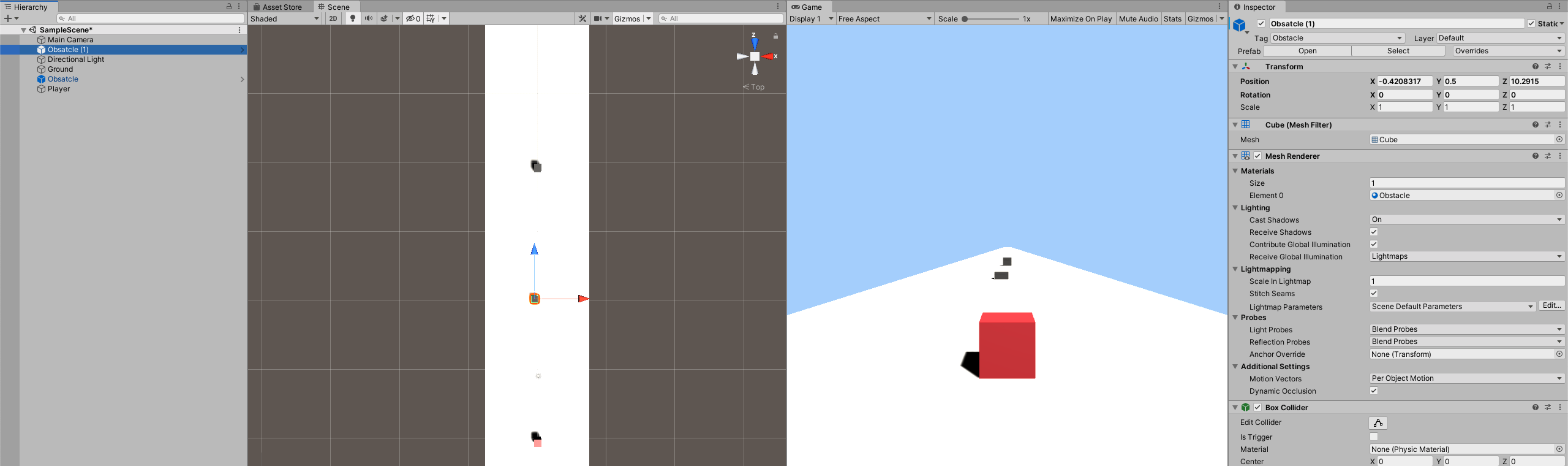Open Transform component help icon

point(1536,66)
